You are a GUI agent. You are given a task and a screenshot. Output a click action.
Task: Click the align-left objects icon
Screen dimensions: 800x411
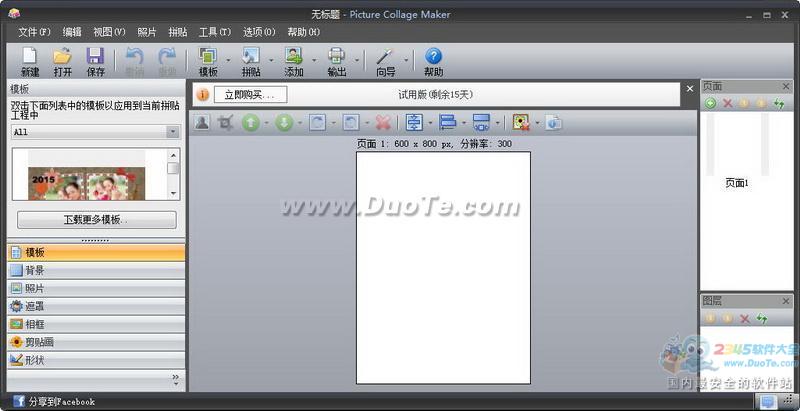pyautogui.click(x=447, y=123)
